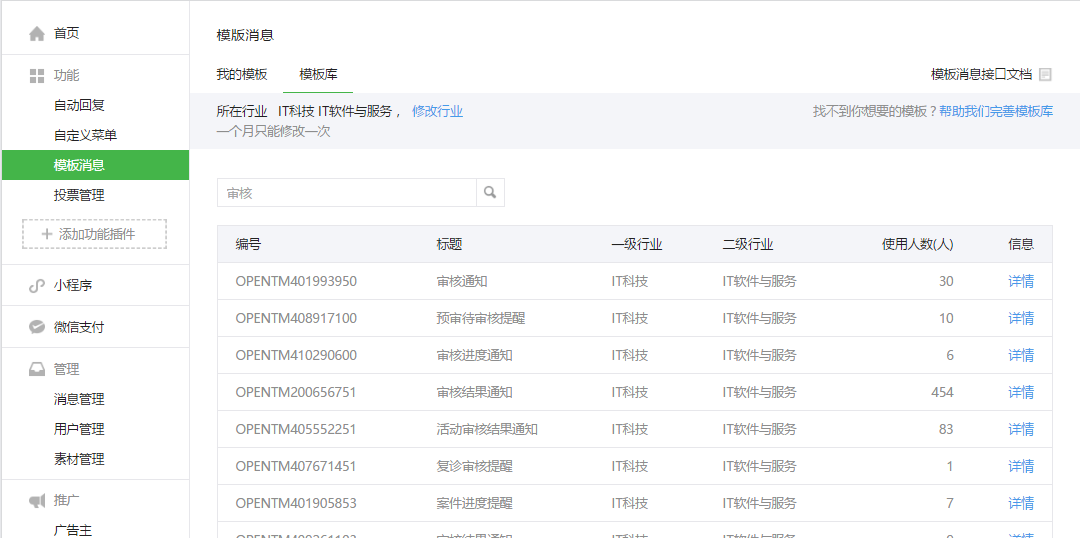
Task: Click the 活动审核结果通知 title cell
Action: point(487,429)
